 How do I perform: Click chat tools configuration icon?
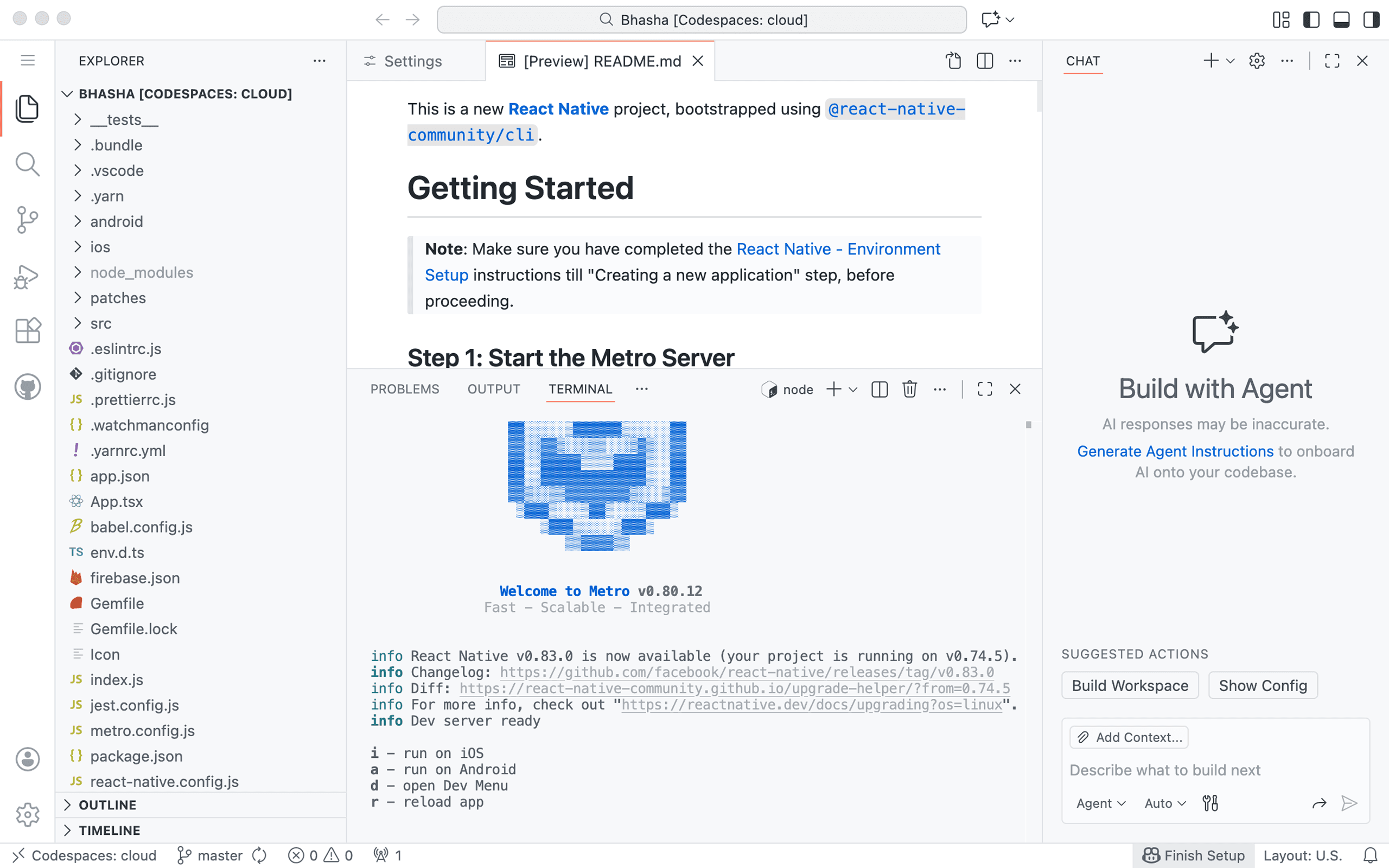1210,803
